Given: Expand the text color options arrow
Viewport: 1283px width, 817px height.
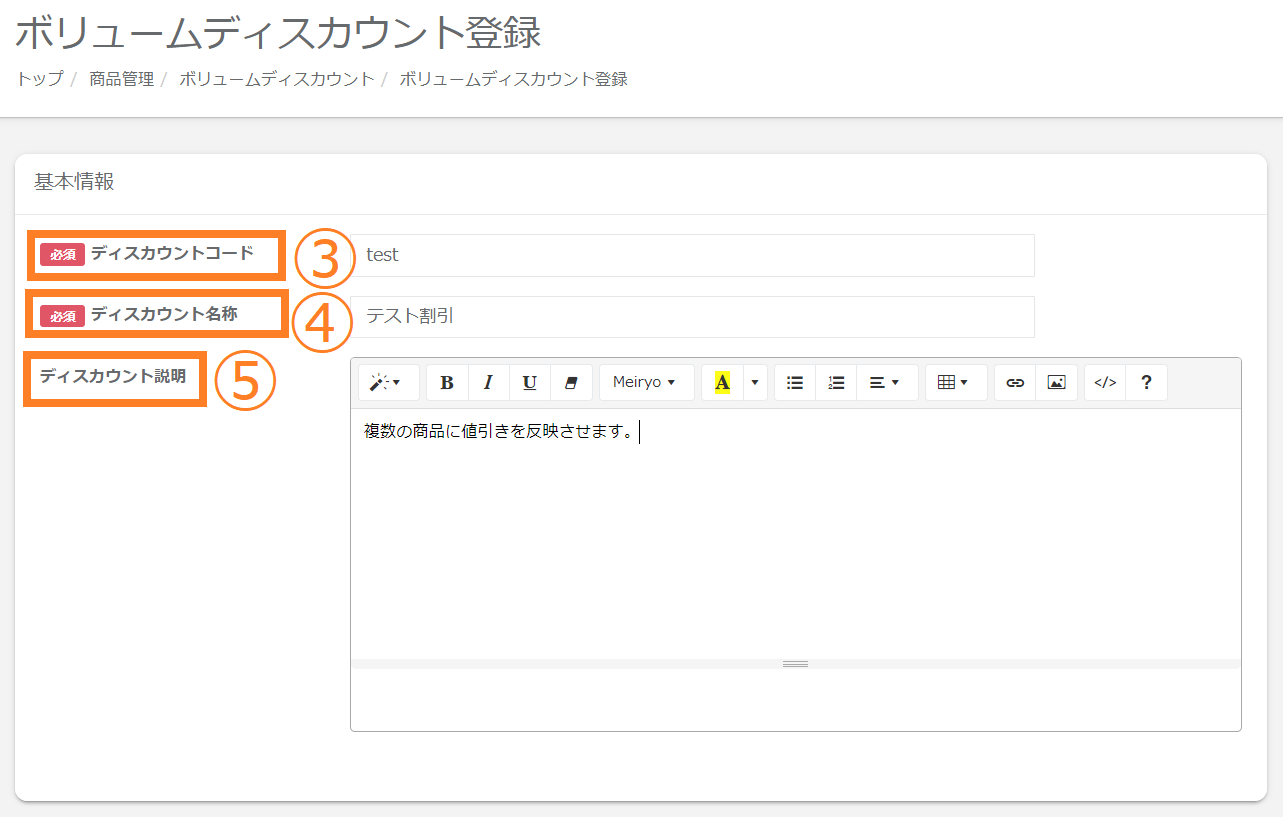Looking at the screenshot, I should coord(755,383).
